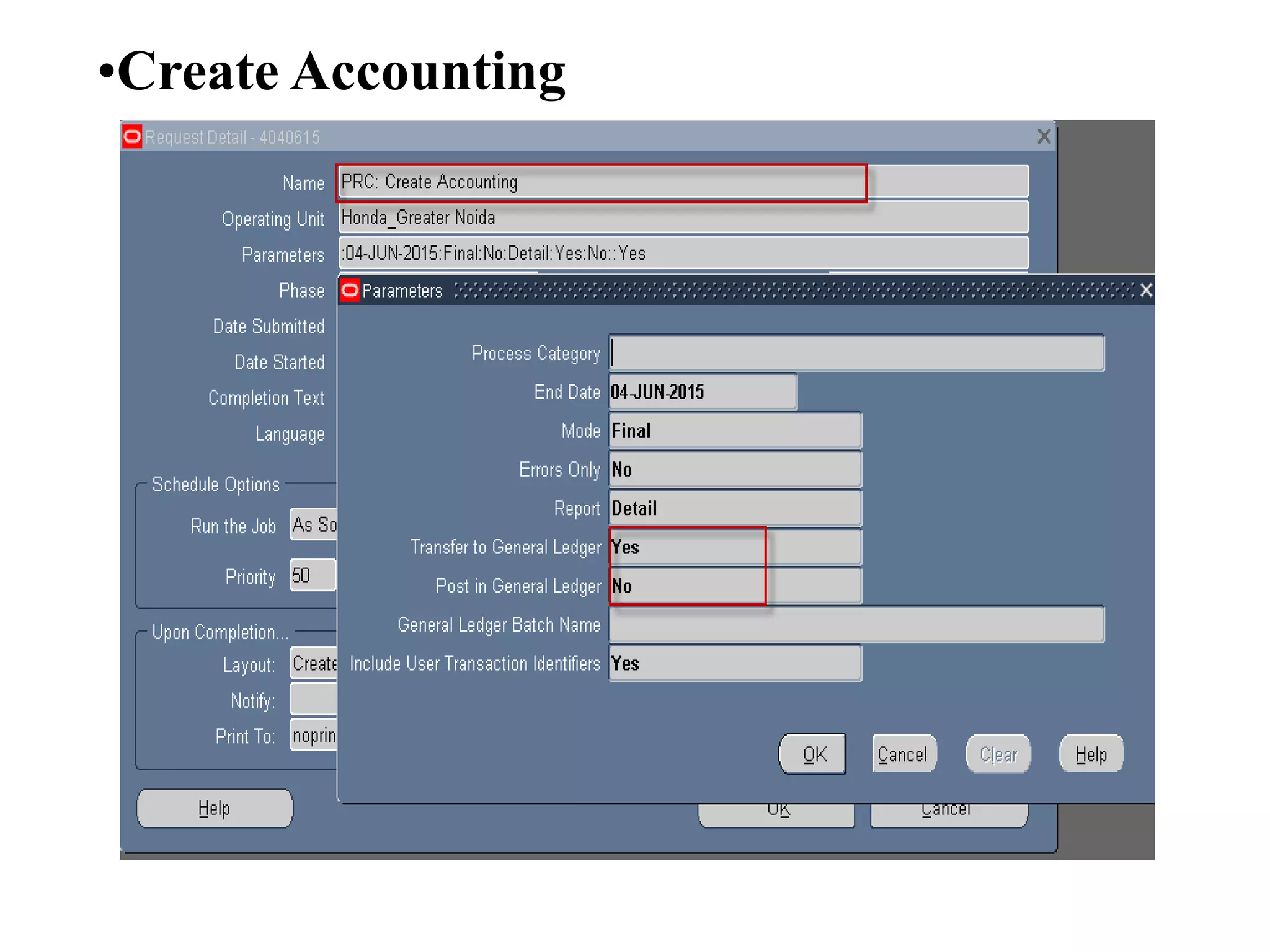
Task: Click the Operating Unit field Honda_Greater Noida
Action: tap(683, 218)
